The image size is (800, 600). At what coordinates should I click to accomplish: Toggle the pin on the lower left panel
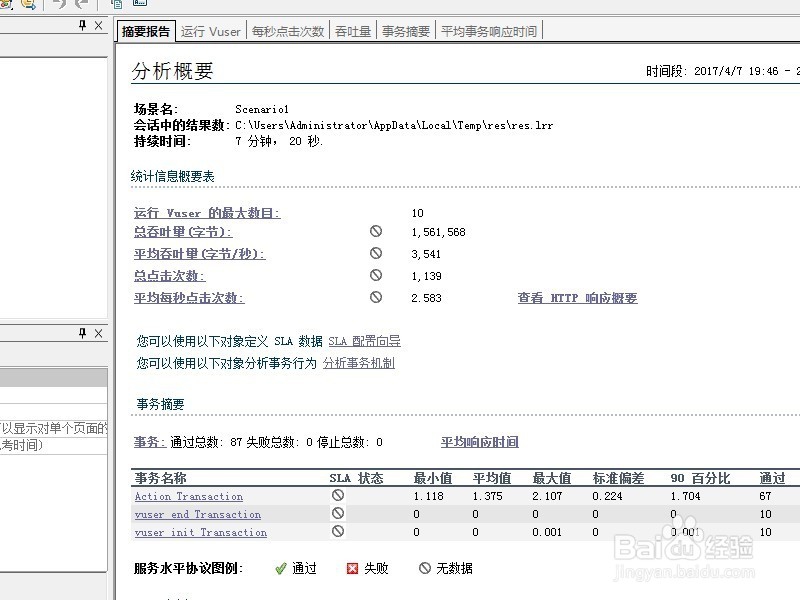[82, 333]
